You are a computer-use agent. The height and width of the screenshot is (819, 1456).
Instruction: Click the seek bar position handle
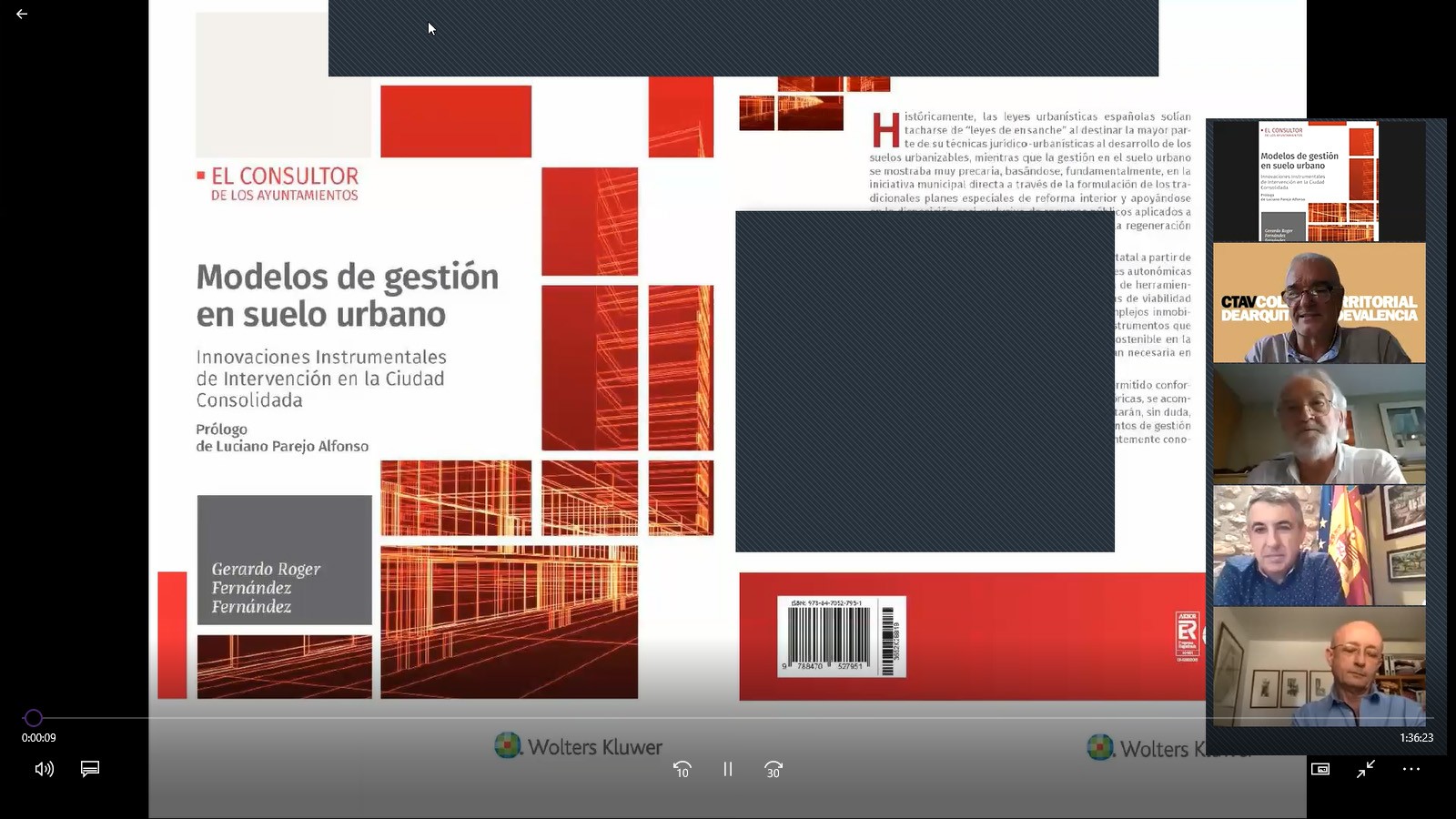coord(34,718)
